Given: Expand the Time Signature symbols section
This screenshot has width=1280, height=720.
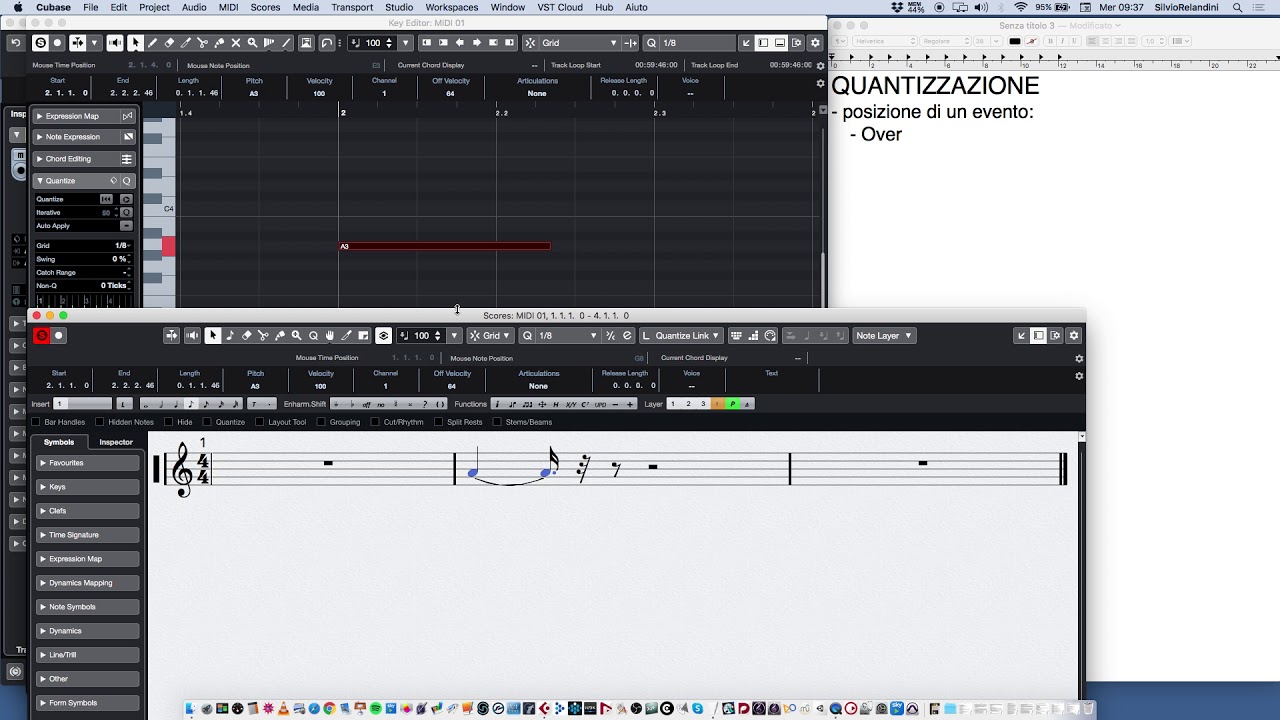Looking at the screenshot, I should 88,535.
